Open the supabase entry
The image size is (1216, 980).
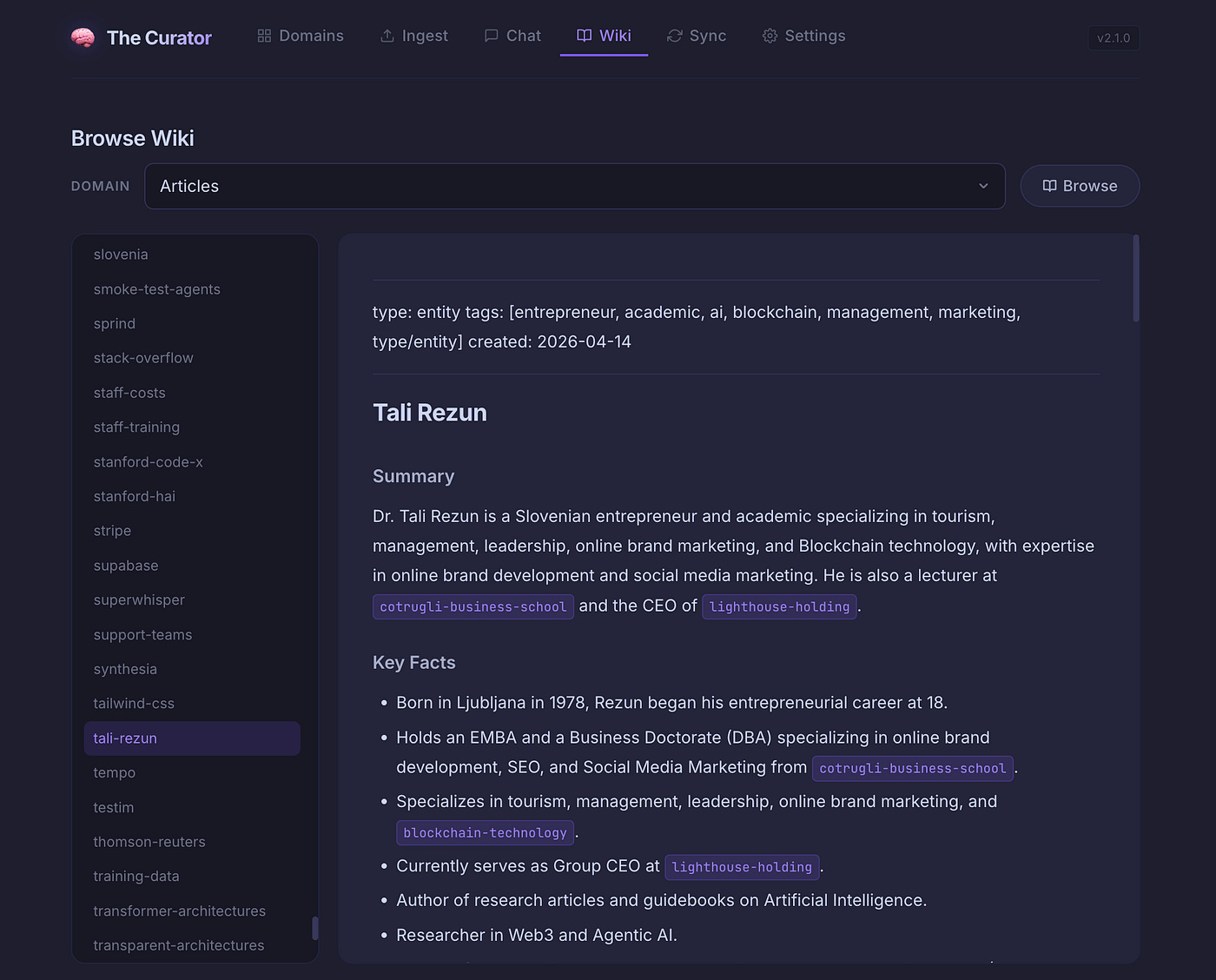[x=192, y=566]
